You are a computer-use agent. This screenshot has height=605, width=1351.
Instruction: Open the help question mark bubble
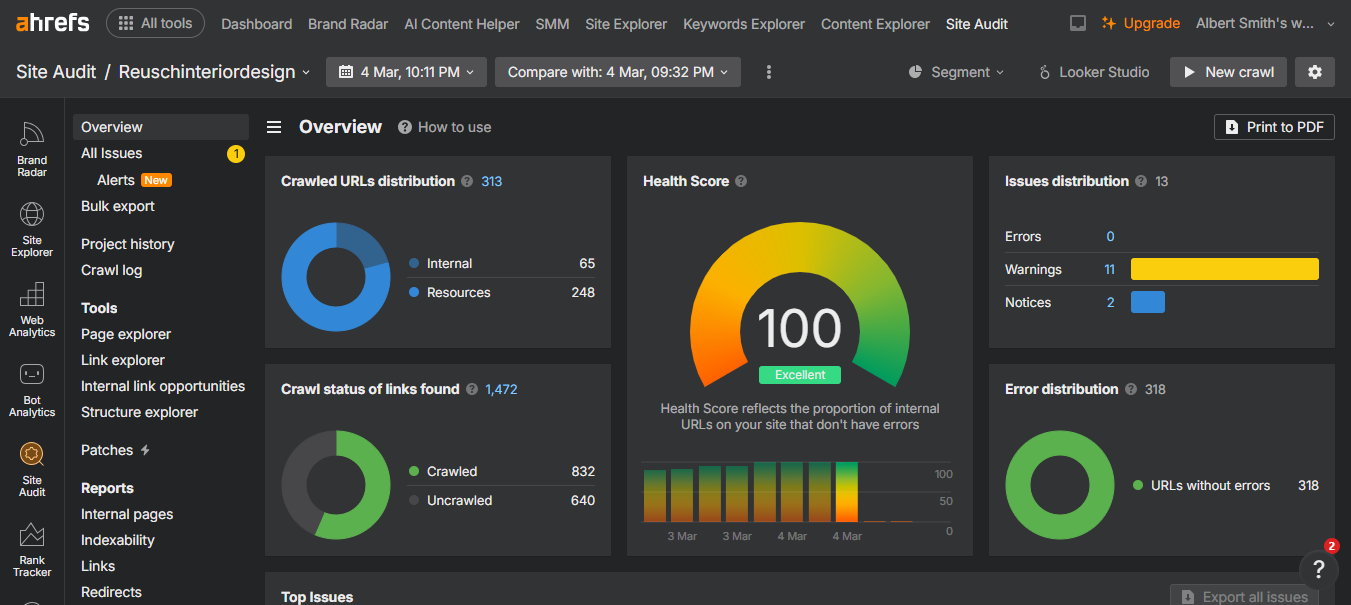pos(1319,569)
